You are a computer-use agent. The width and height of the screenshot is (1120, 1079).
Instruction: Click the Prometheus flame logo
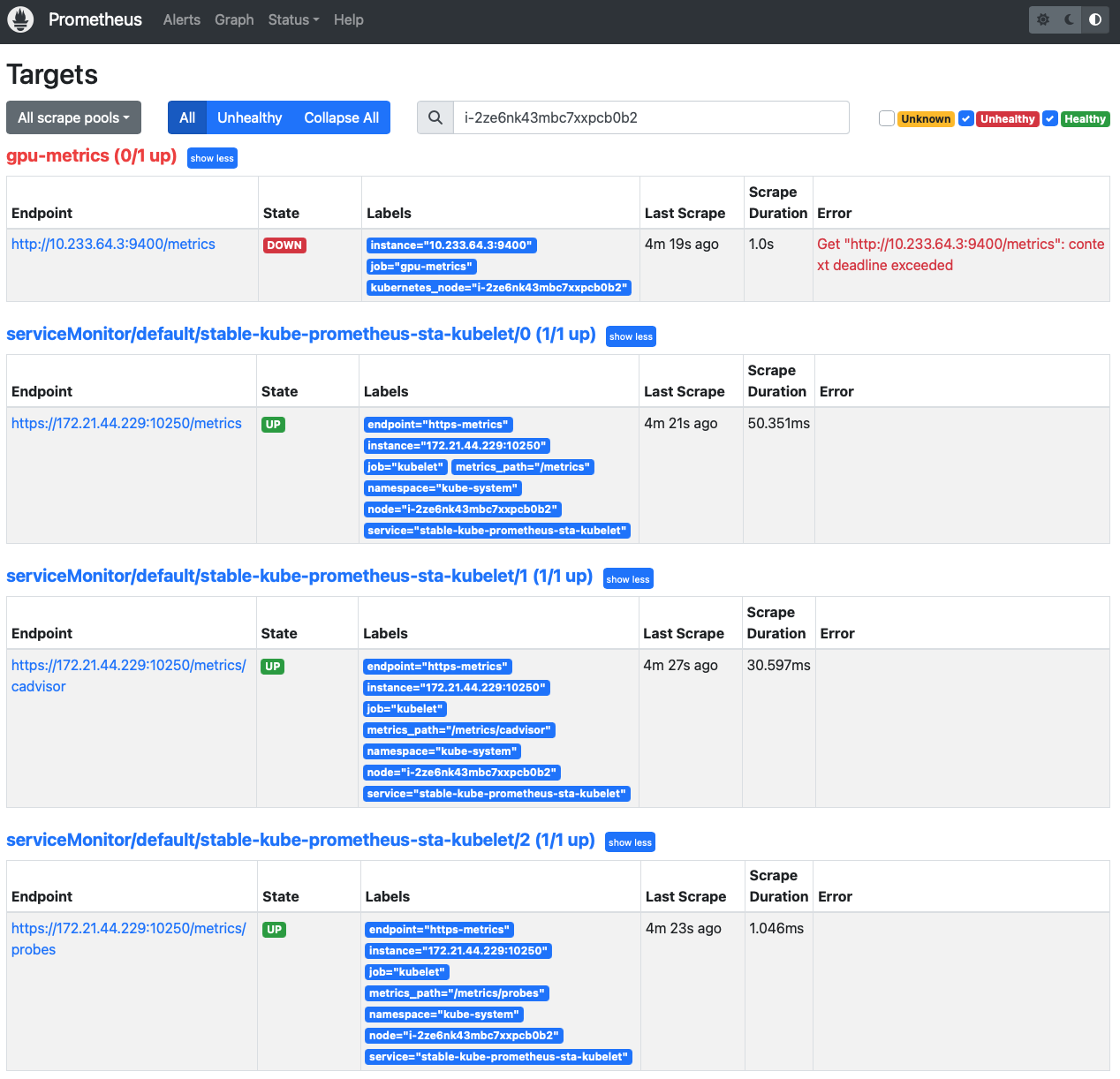[x=20, y=19]
